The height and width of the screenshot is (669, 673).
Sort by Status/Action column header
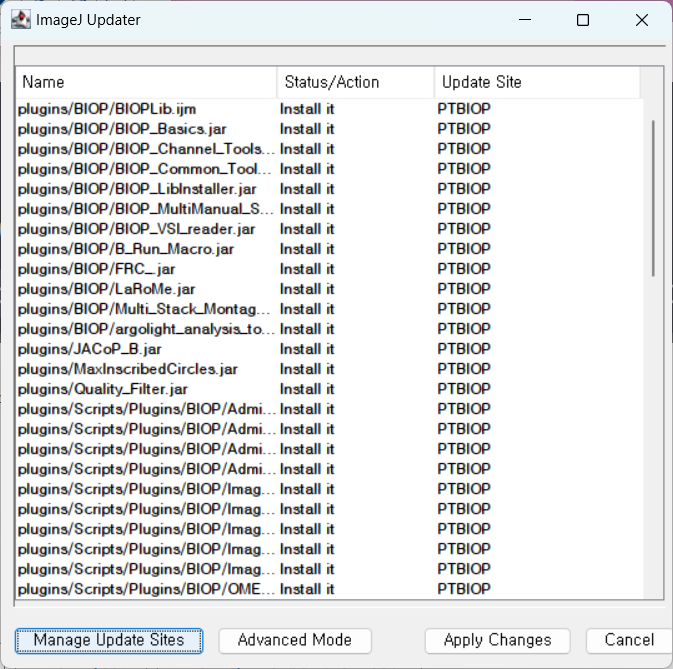point(355,82)
